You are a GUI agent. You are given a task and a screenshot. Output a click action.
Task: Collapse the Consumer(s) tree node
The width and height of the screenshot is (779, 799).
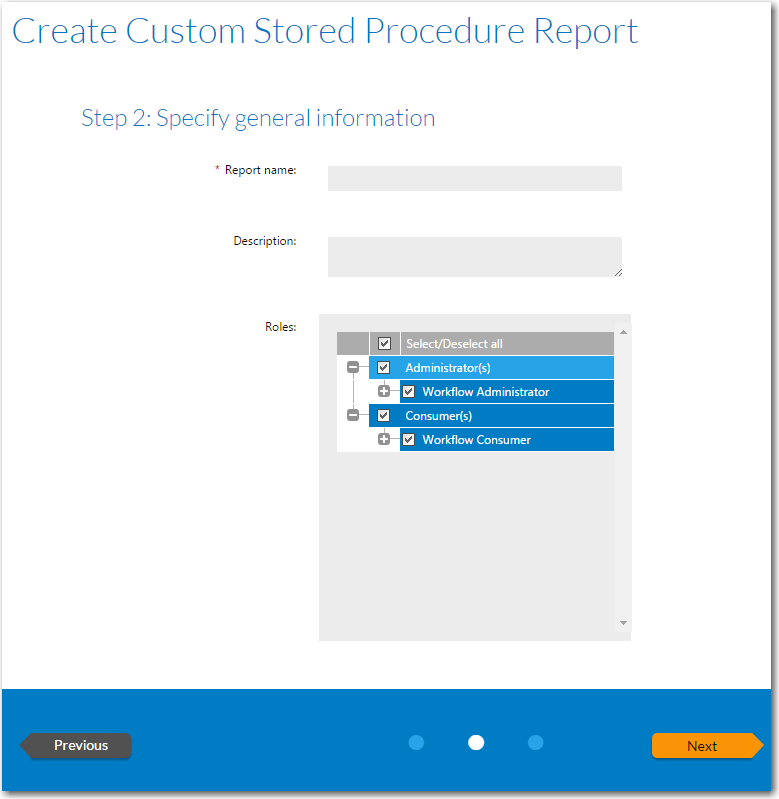click(352, 416)
